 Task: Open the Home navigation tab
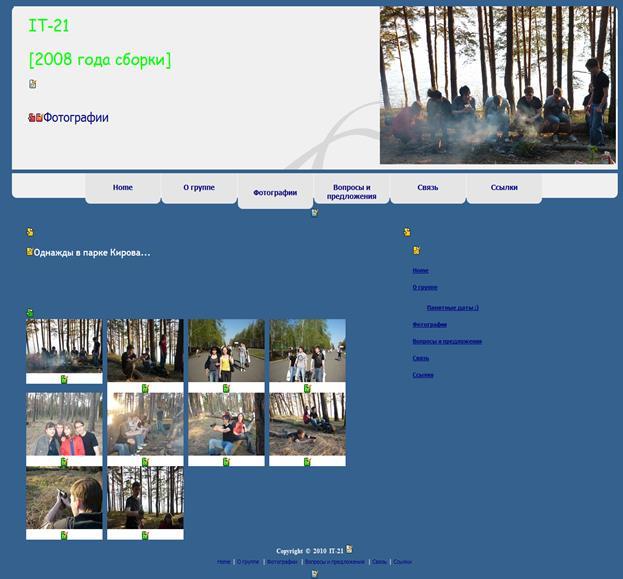tap(123, 187)
